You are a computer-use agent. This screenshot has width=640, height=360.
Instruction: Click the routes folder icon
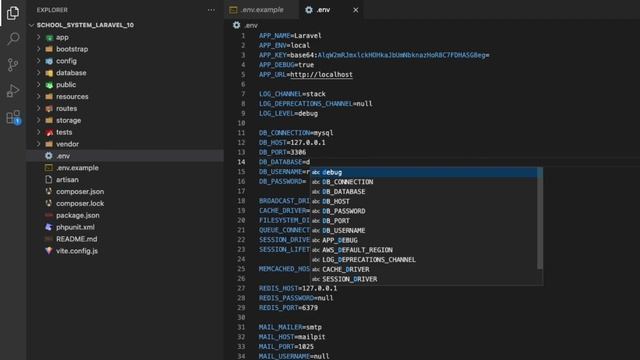pyautogui.click(x=49, y=108)
